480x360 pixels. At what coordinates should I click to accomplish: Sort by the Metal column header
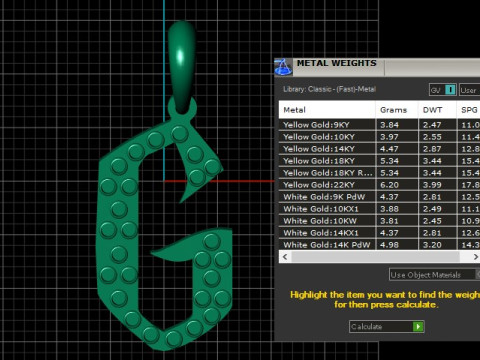coord(327,110)
